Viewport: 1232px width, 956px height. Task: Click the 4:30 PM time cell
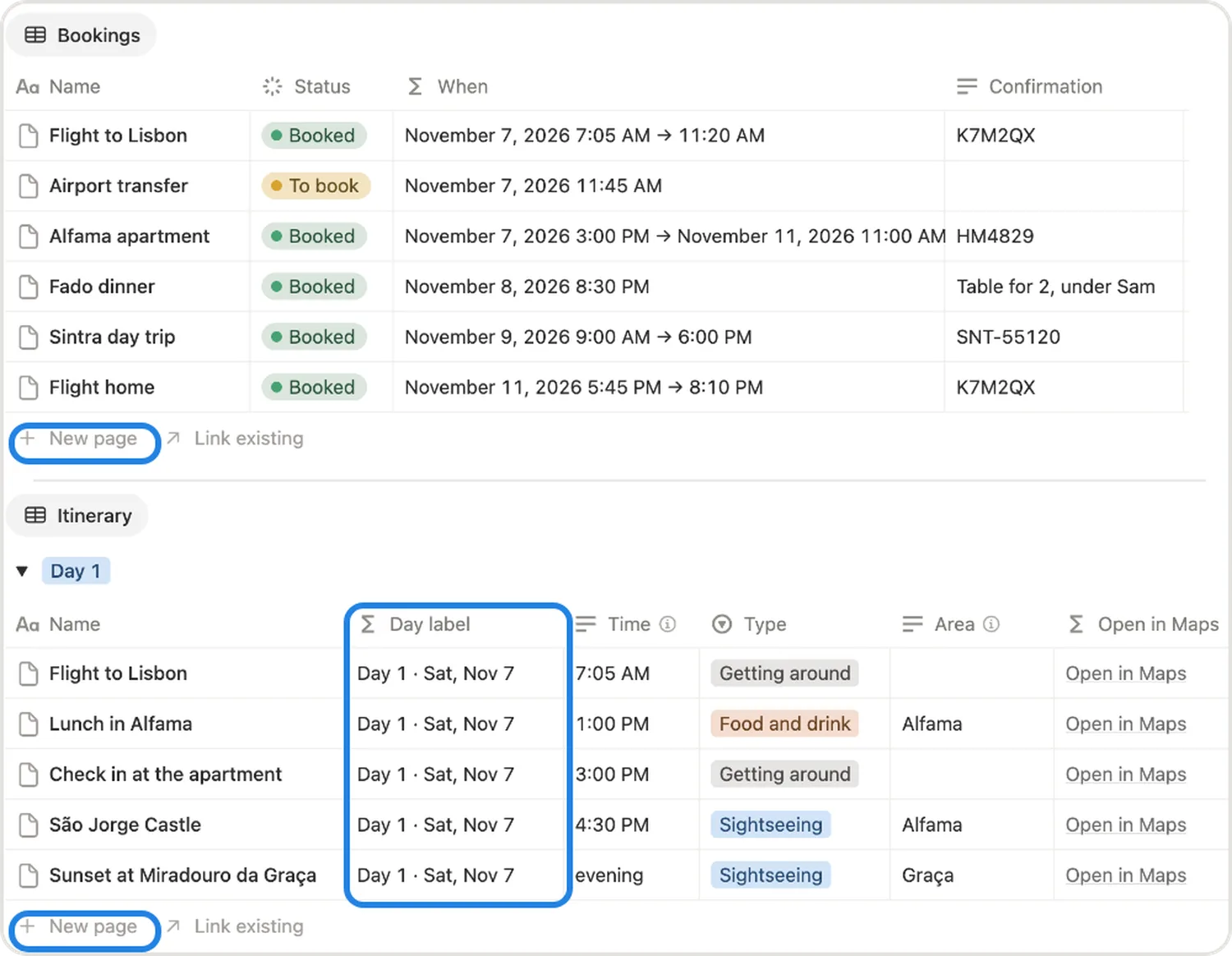(634, 825)
